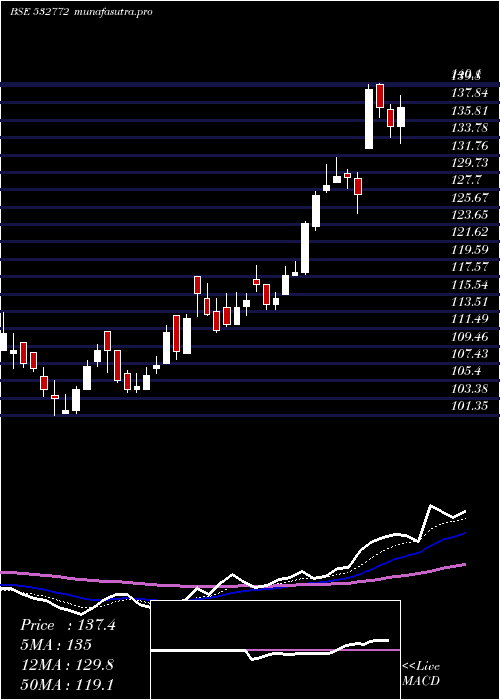The width and height of the screenshot is (500, 700).
Task: Select the 135.81 price axis label
Action: pyautogui.click(x=469, y=110)
